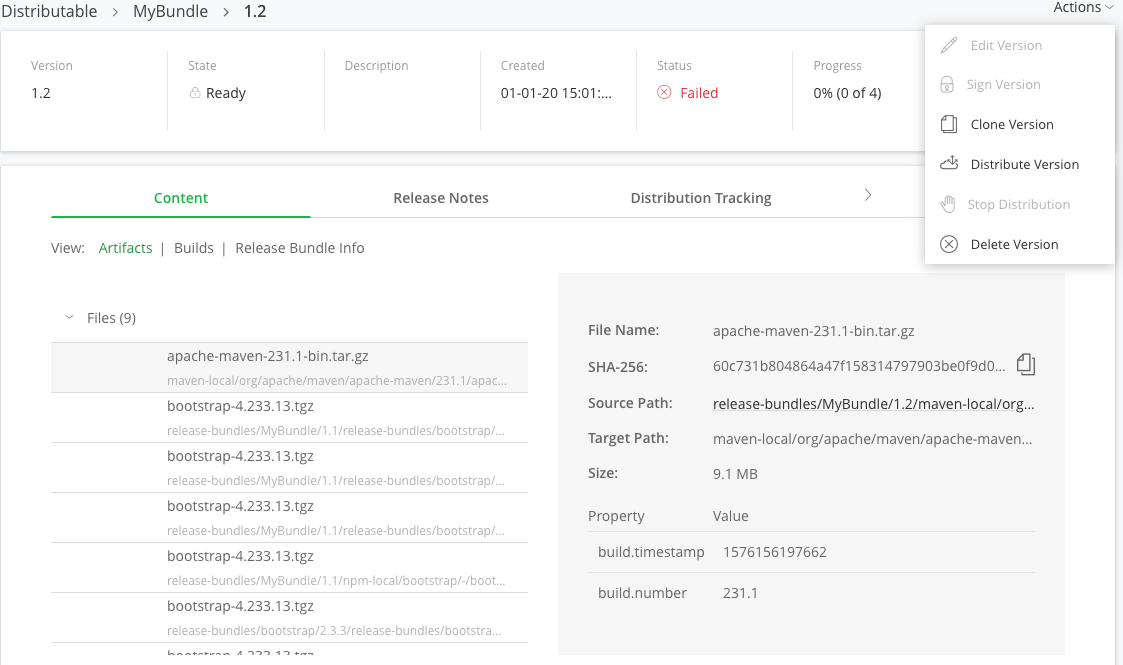1123x665 pixels.
Task: Open the Actions dropdown menu
Action: (1083, 7)
